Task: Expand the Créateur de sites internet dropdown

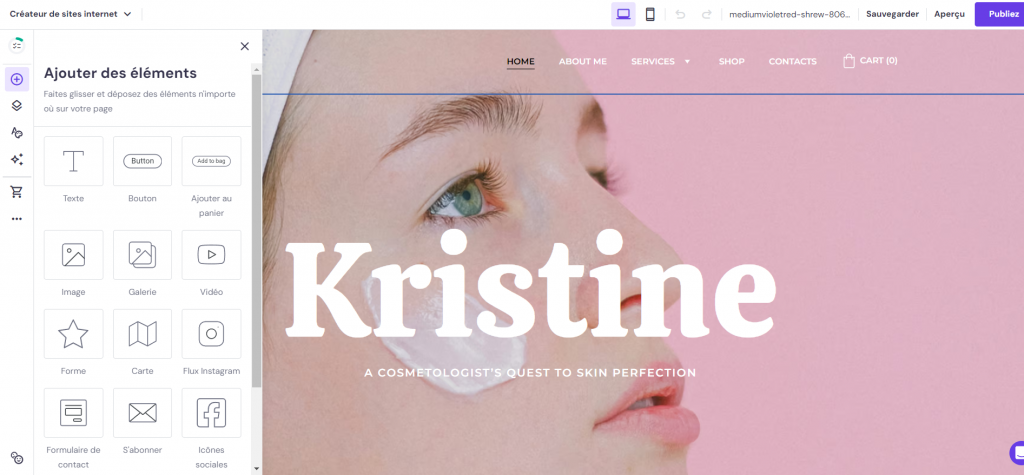Action: [x=70, y=14]
